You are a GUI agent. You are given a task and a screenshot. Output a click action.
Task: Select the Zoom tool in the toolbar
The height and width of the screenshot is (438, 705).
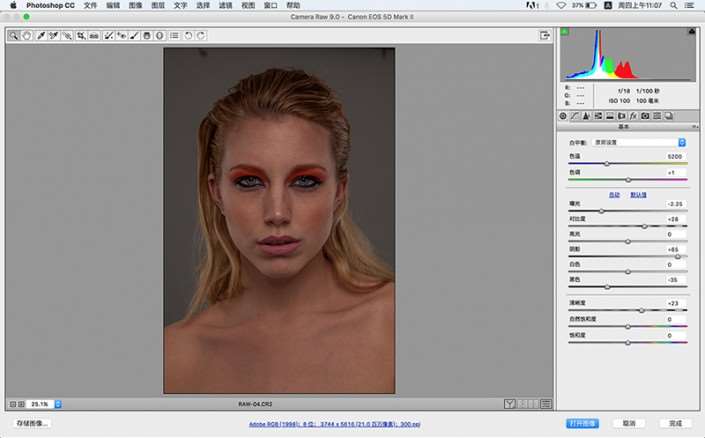pos(14,36)
